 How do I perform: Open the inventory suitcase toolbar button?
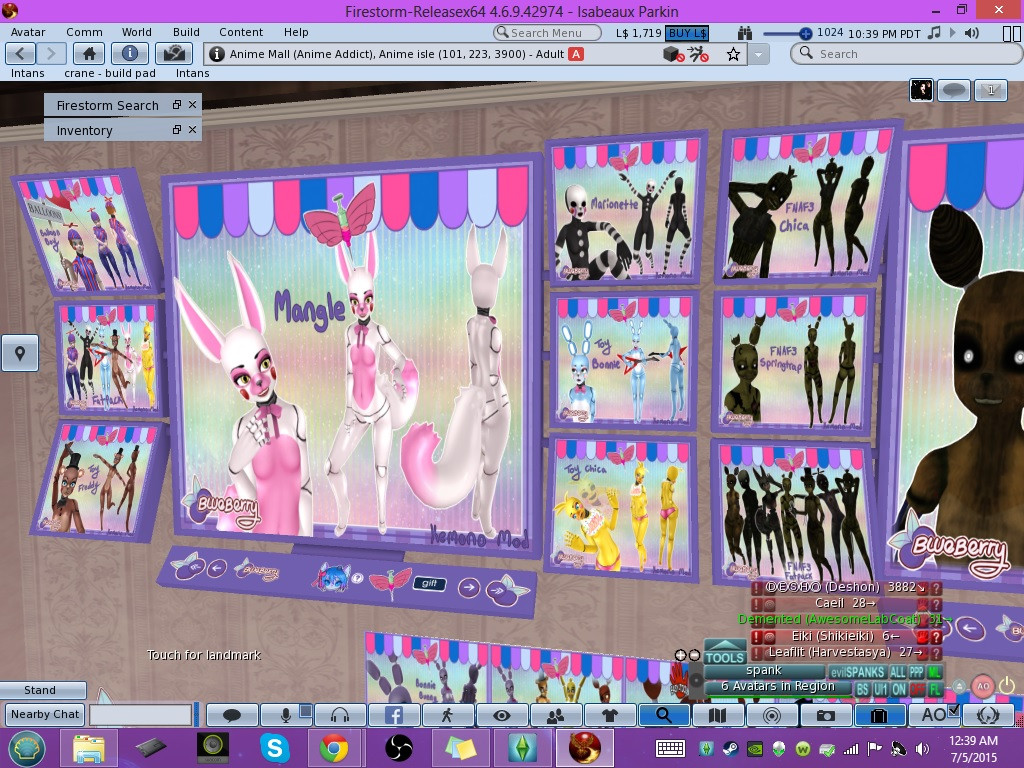click(x=880, y=715)
